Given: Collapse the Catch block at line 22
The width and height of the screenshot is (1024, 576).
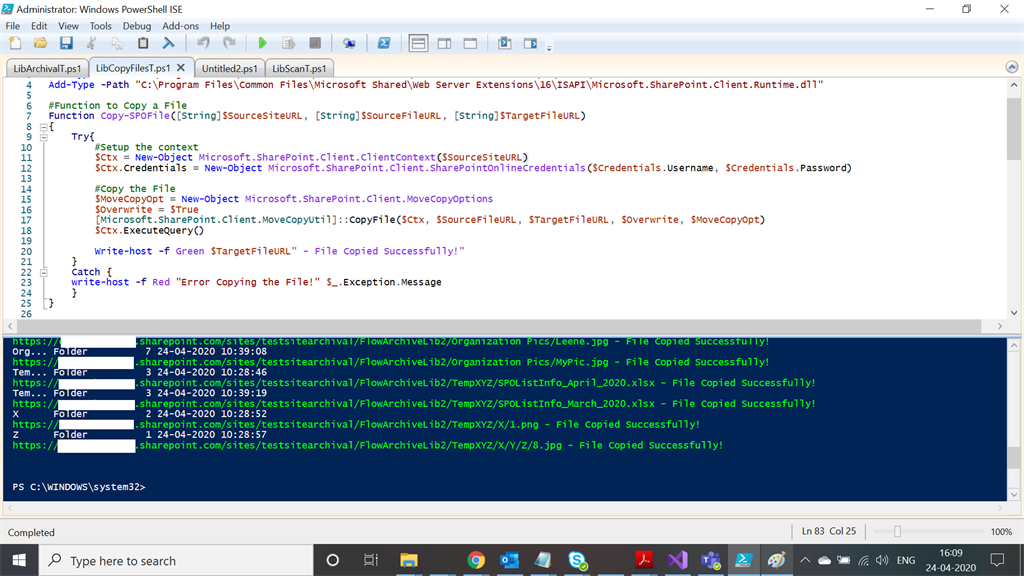Looking at the screenshot, I should 44,272.
